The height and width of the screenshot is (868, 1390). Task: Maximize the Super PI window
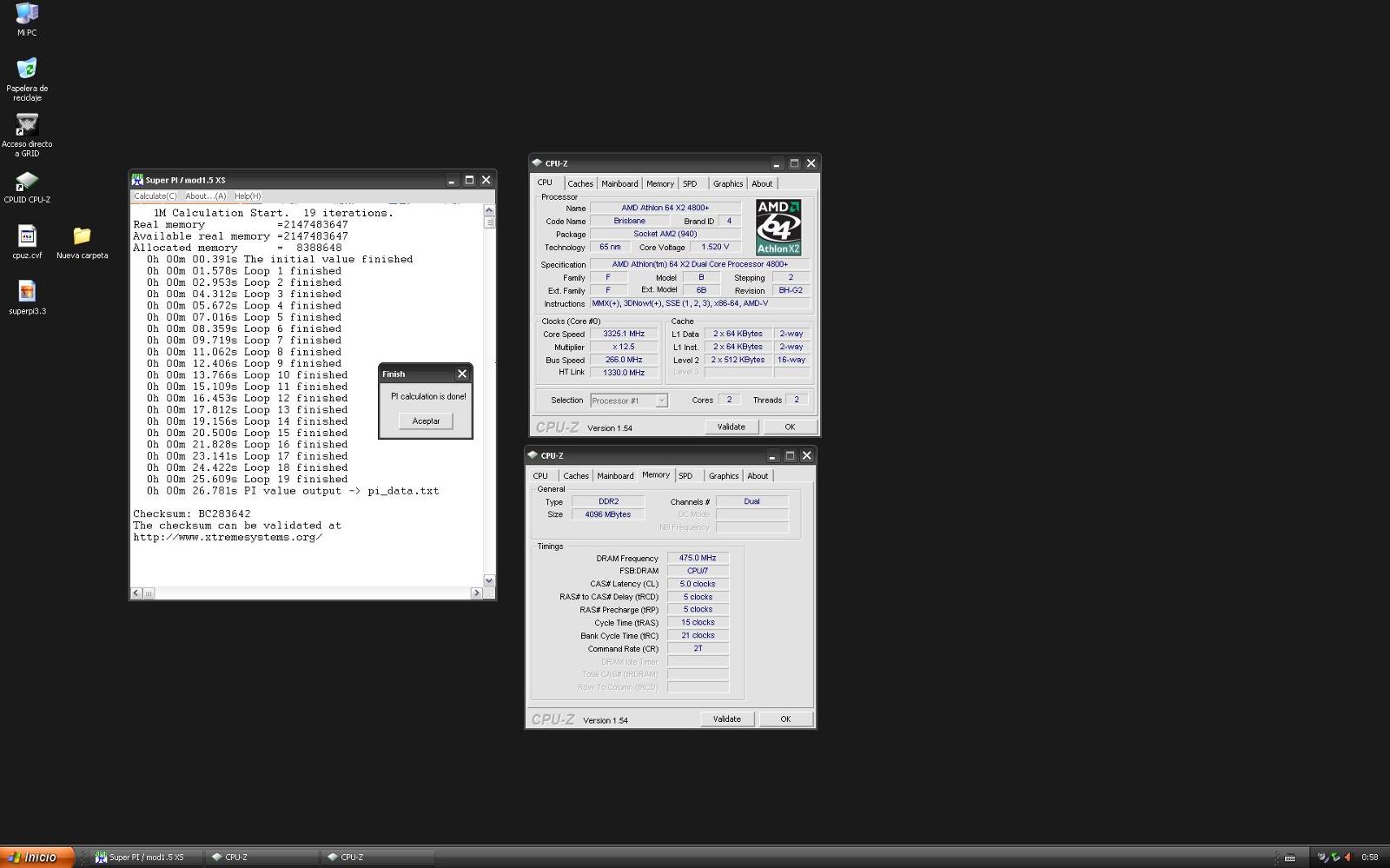pos(469,180)
